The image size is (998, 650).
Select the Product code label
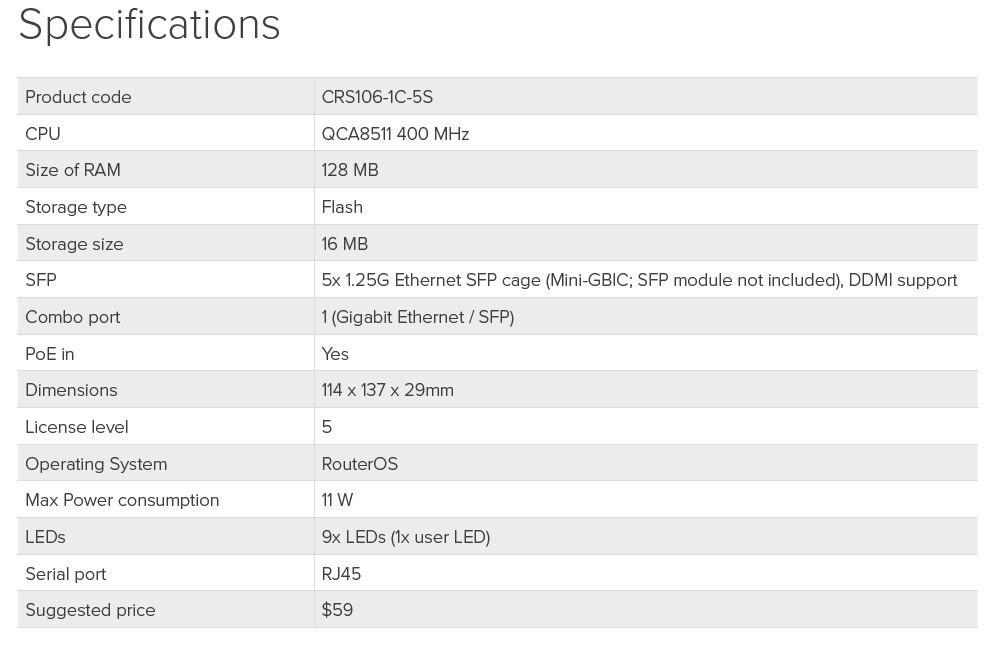[x=78, y=97]
